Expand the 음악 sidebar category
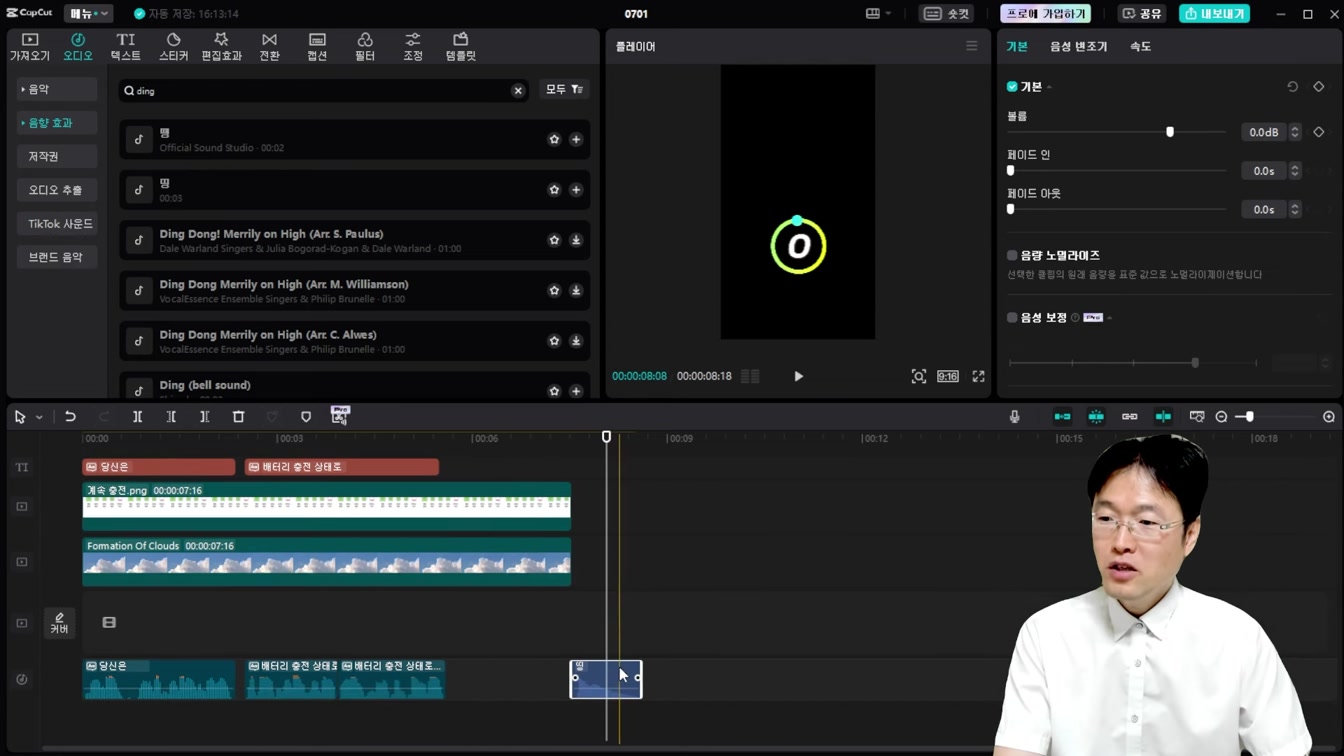 [x=56, y=90]
